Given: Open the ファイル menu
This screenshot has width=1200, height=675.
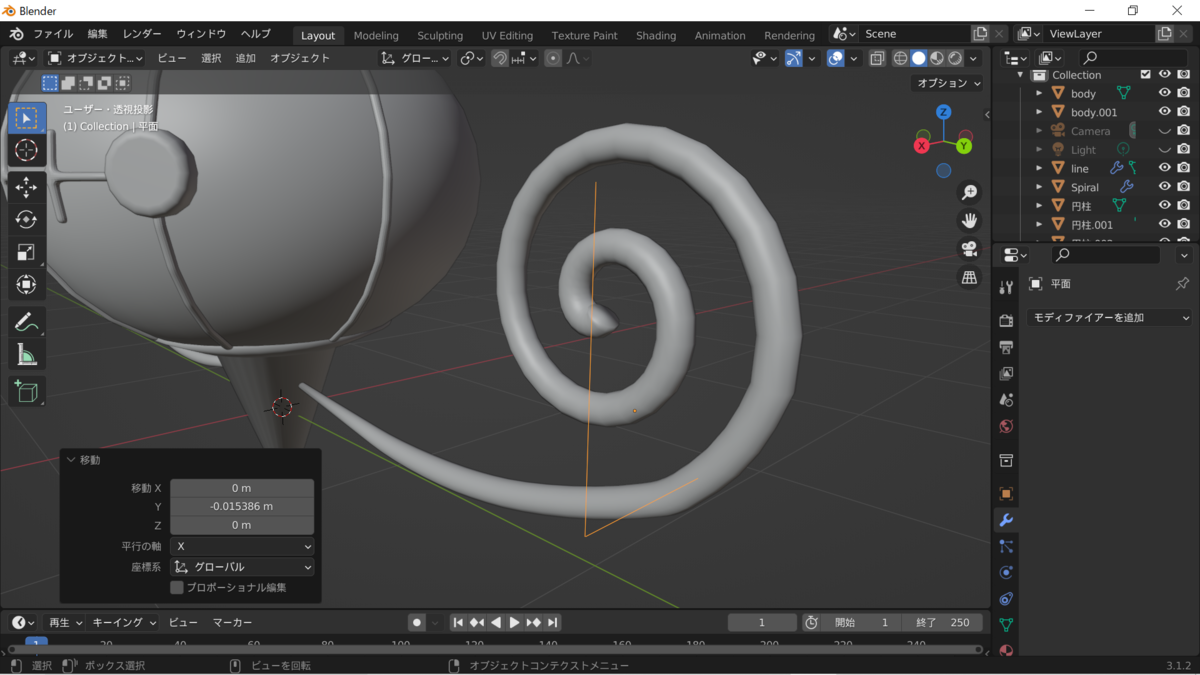Looking at the screenshot, I should (53, 34).
